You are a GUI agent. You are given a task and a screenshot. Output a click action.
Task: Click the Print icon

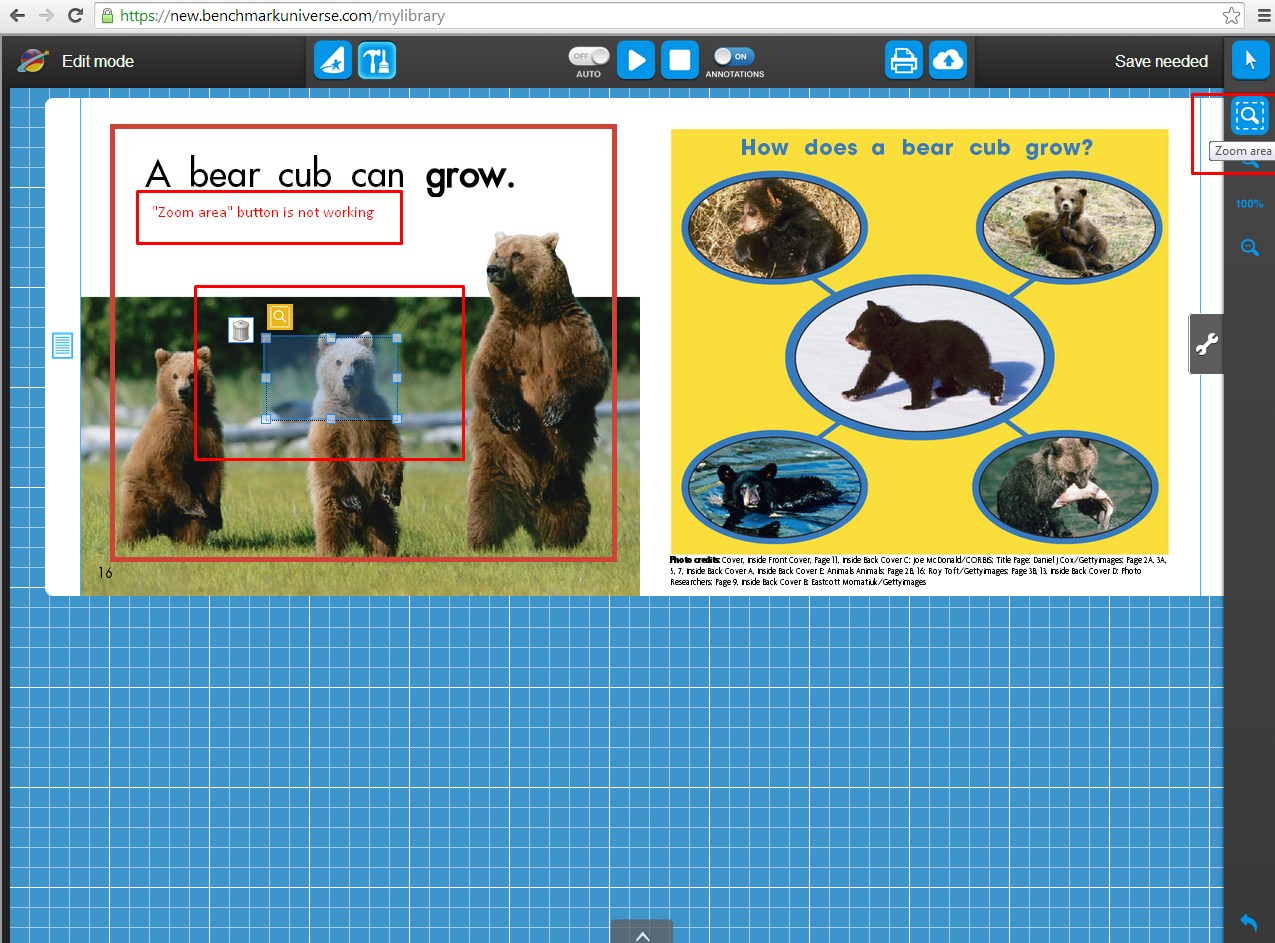pyautogui.click(x=904, y=61)
